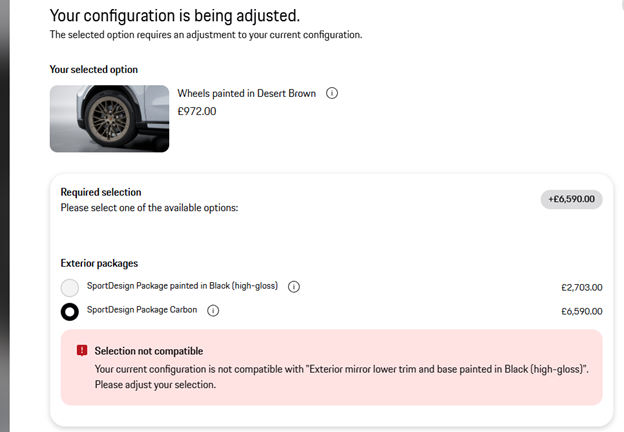Click the Wheels painted in Desert Brown title
The height and width of the screenshot is (432, 624).
[x=247, y=93]
